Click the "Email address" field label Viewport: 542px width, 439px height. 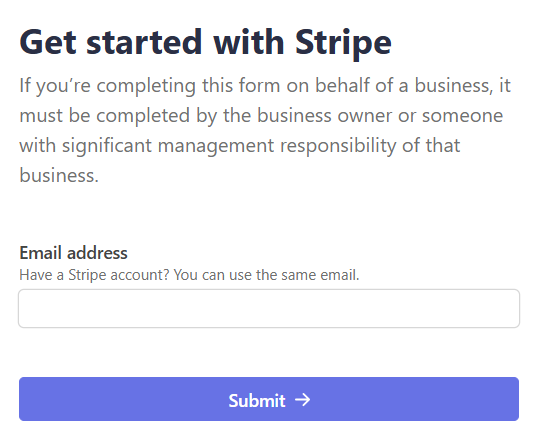pos(73,253)
